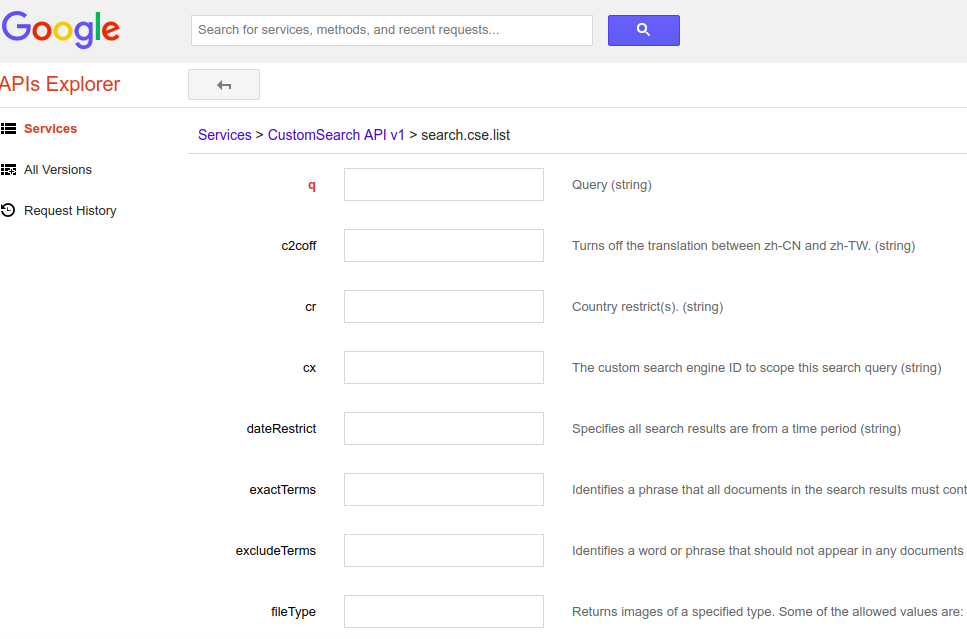Image resolution: width=967 pixels, height=639 pixels.
Task: Click the Services list icon in the sidebar
Action: (x=9, y=128)
